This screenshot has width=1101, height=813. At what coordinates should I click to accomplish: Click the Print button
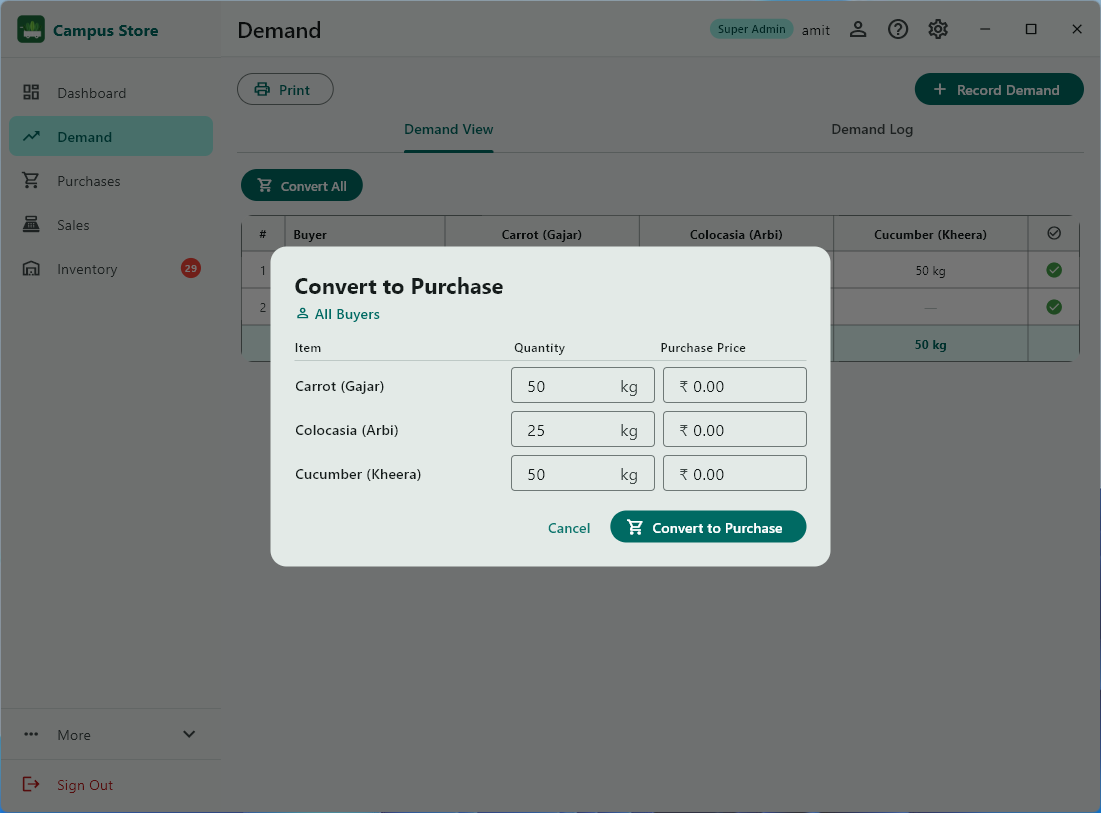[285, 89]
